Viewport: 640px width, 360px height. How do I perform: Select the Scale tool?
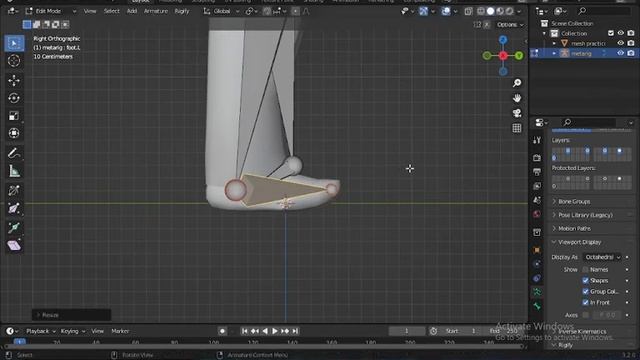click(x=14, y=116)
